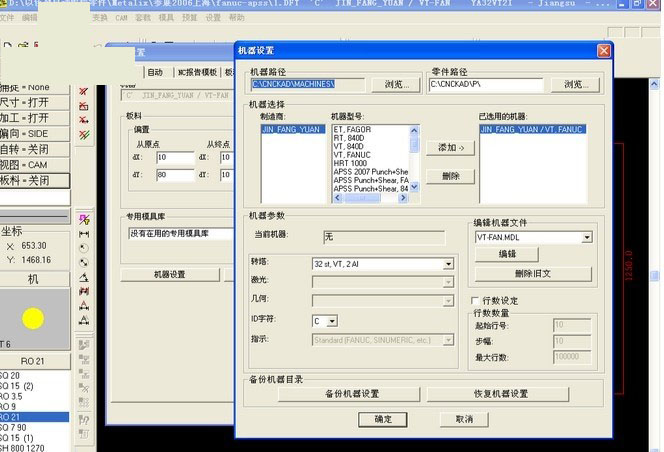Screen dimensions: 664x452
Task: Click the main window vertical scroll-up arrow
Action: click(x=655, y=84)
